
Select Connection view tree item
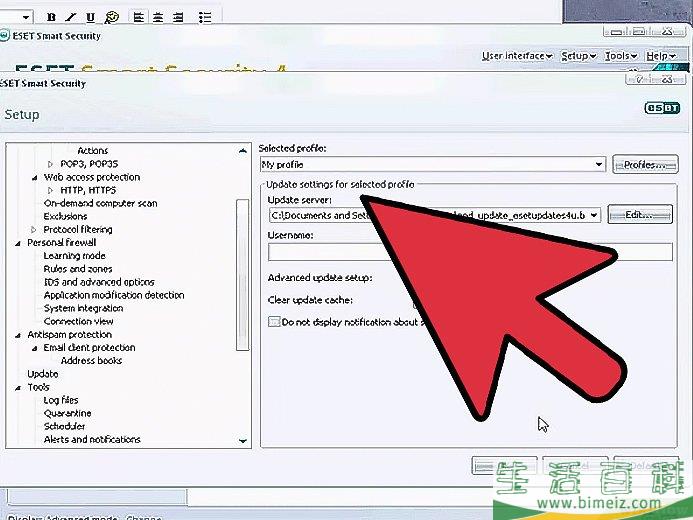pos(78,321)
